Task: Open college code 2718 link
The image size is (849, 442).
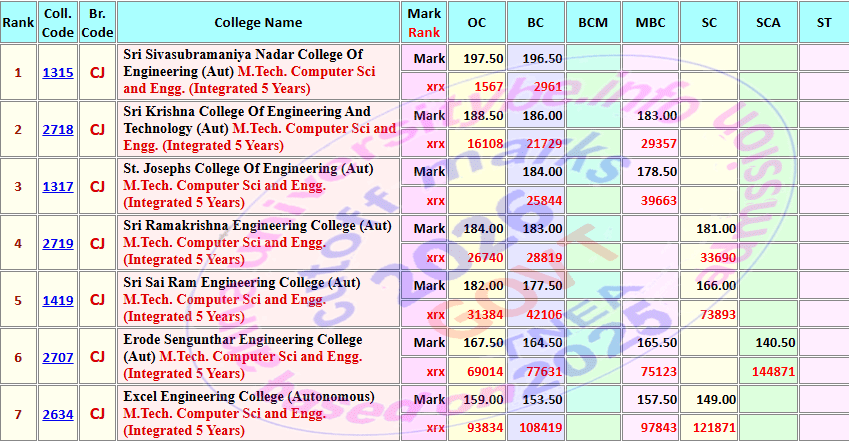Action: pyautogui.click(x=58, y=129)
